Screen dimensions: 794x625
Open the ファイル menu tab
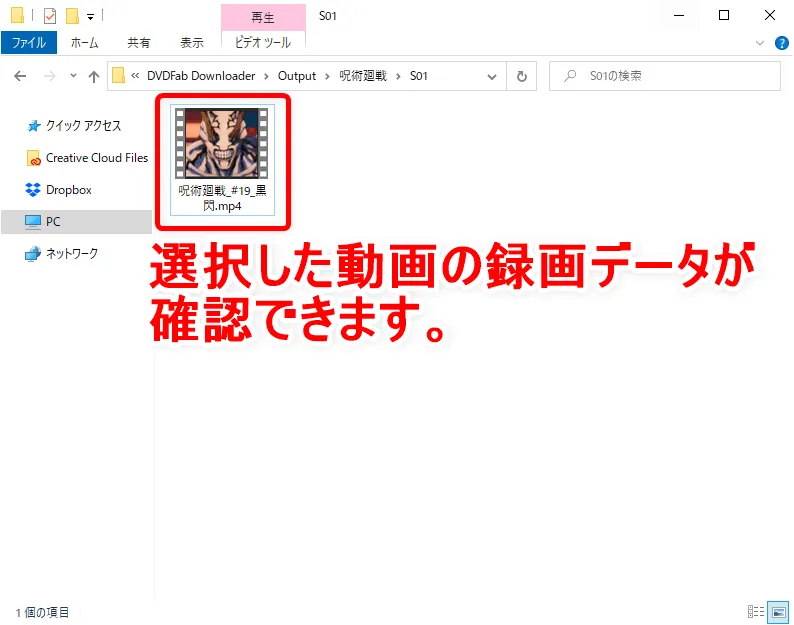pyautogui.click(x=29, y=43)
